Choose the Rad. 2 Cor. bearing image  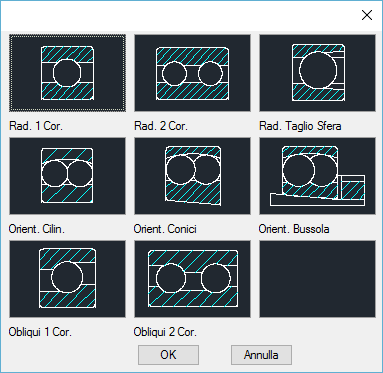click(x=192, y=73)
